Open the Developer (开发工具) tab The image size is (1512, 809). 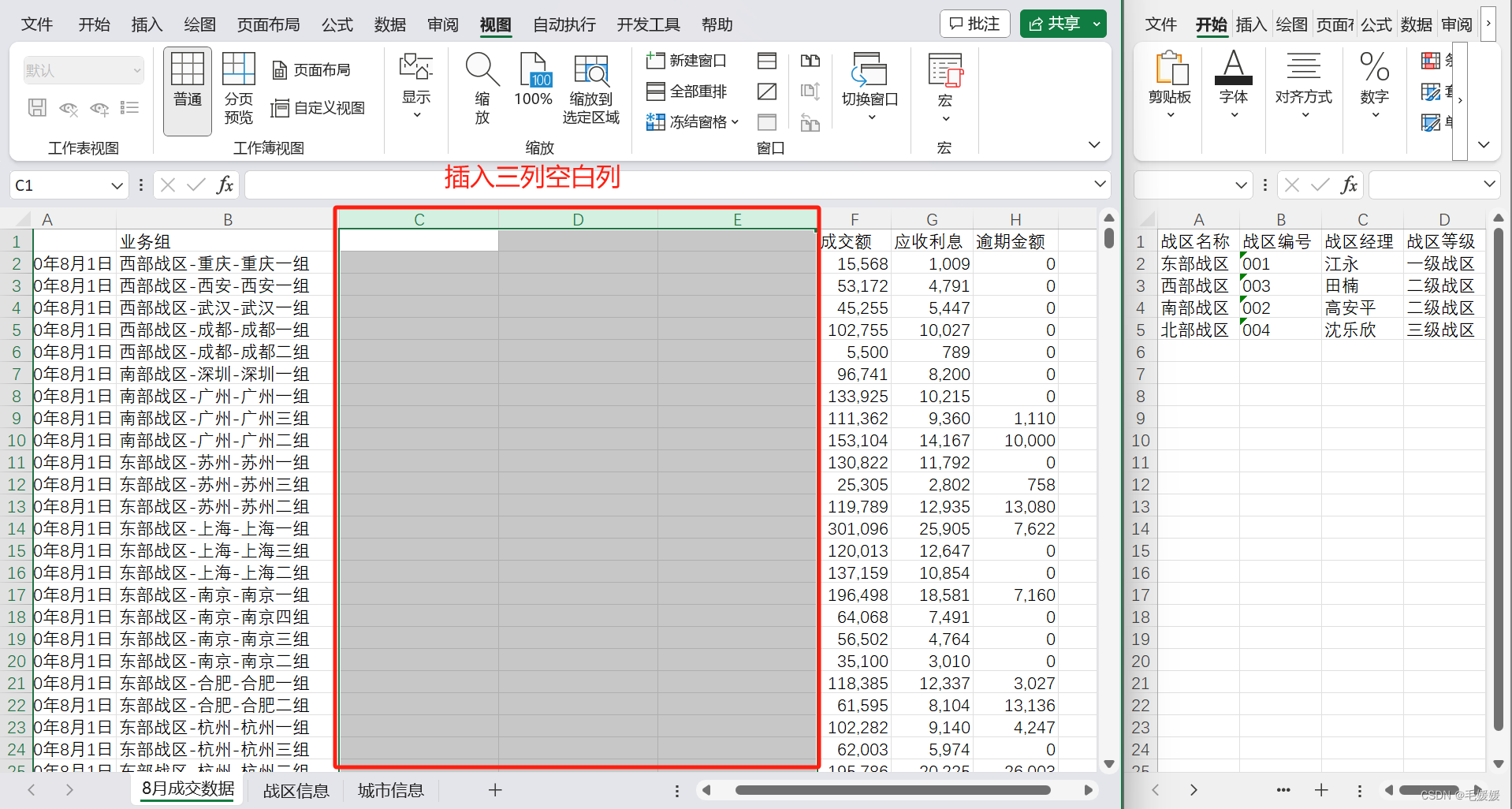point(649,24)
